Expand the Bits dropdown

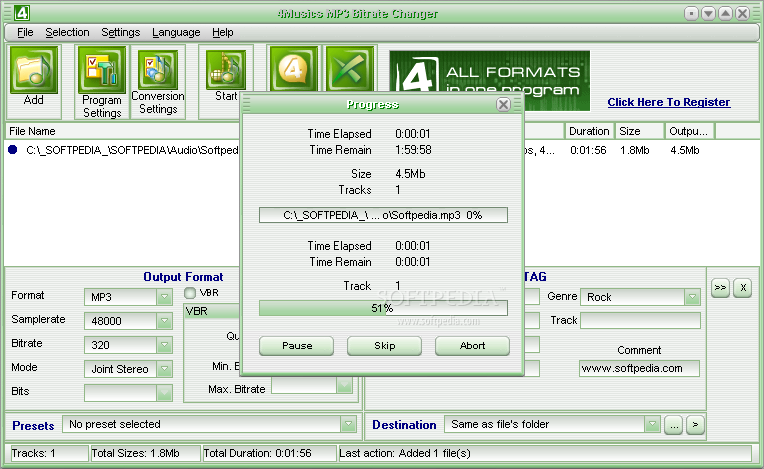(164, 393)
